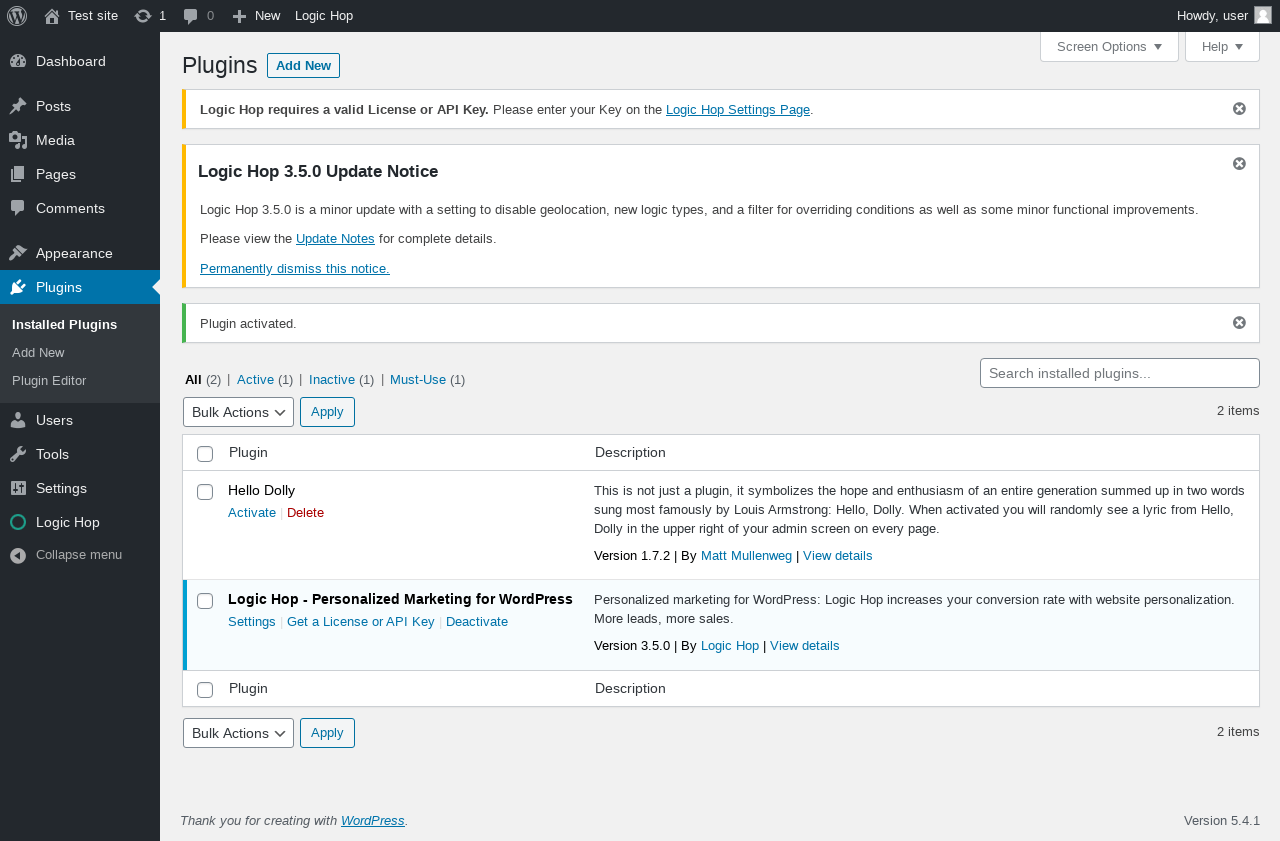Open Matt Mullenweg author link
The width and height of the screenshot is (1280, 841).
746,556
